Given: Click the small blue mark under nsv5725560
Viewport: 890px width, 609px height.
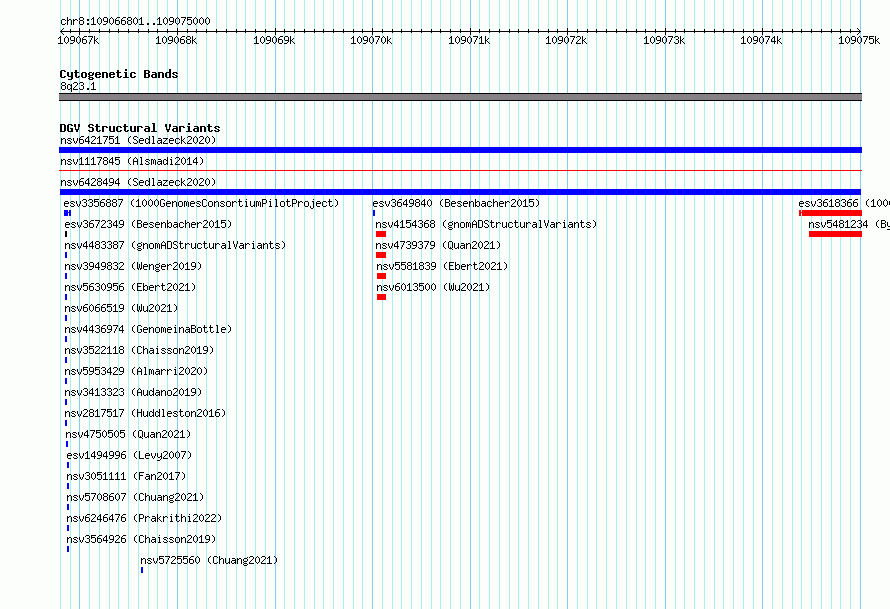Looking at the screenshot, I should click(142, 570).
